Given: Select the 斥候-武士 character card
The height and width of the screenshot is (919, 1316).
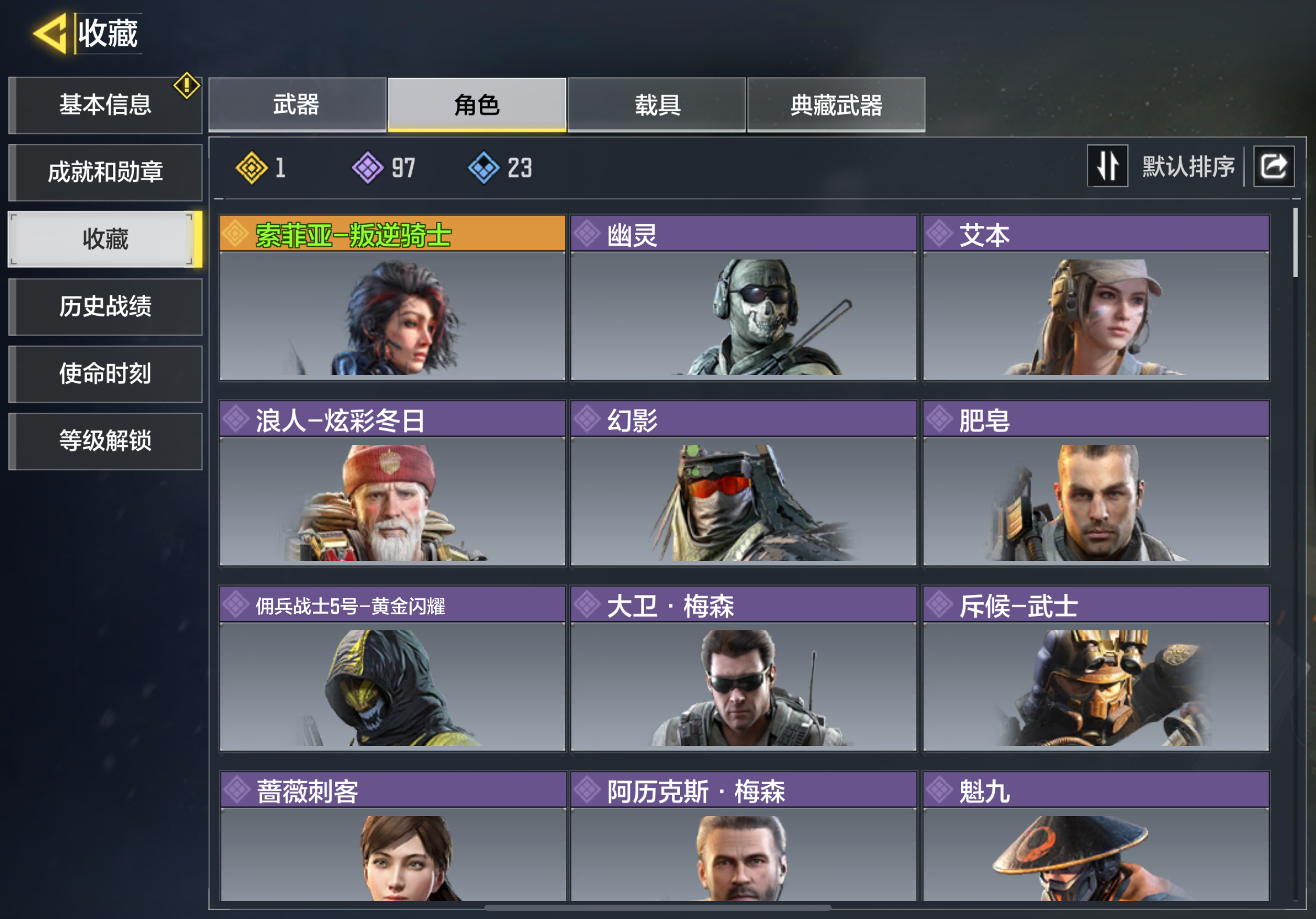Looking at the screenshot, I should pos(1096,669).
